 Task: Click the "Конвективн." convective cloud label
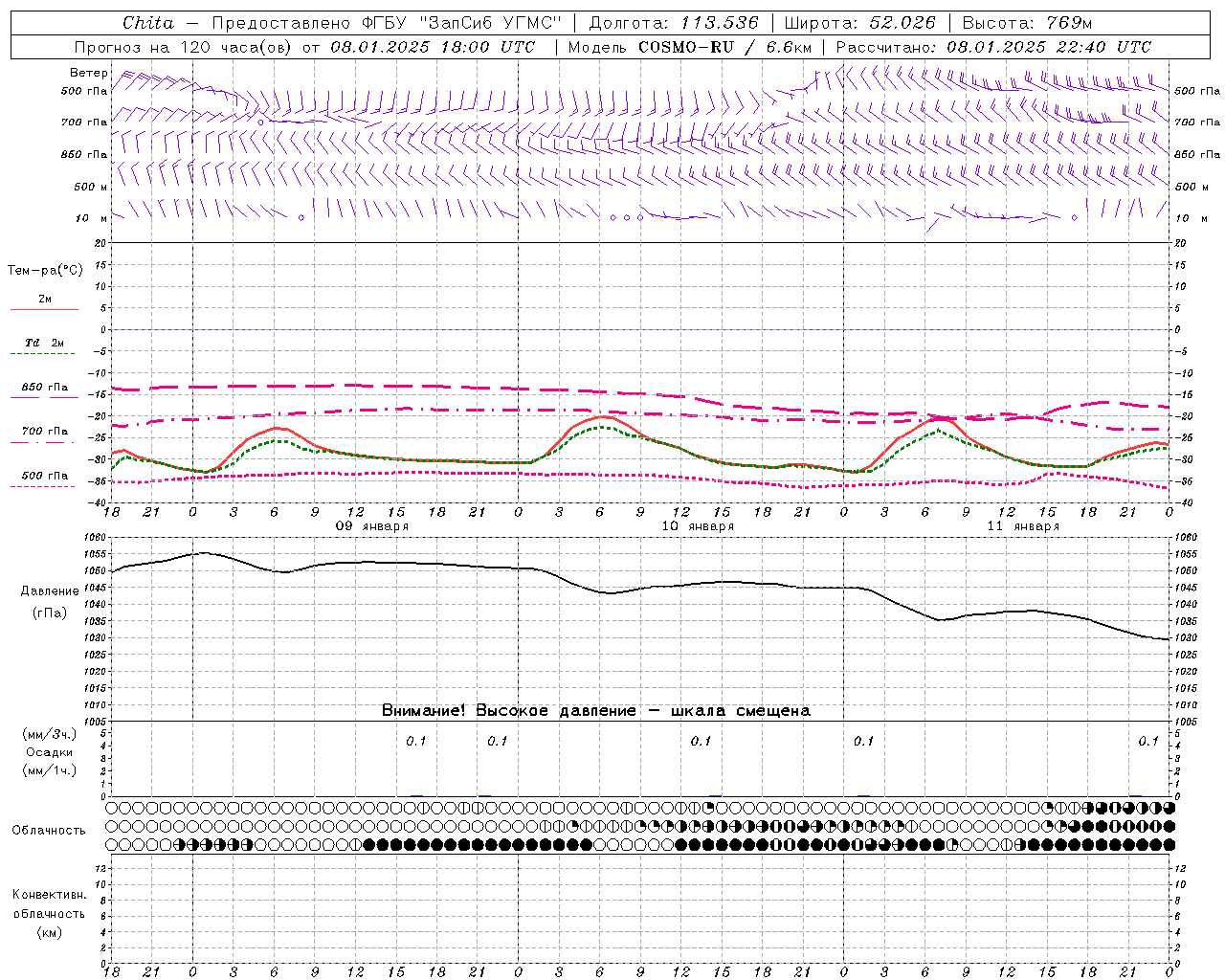[x=49, y=895]
